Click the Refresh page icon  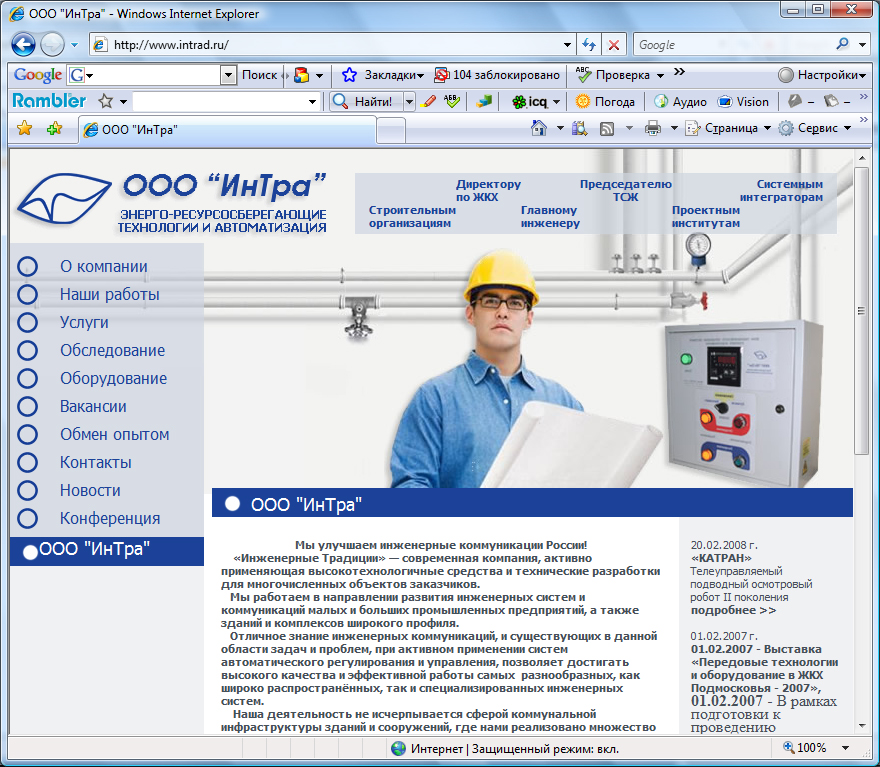point(589,45)
